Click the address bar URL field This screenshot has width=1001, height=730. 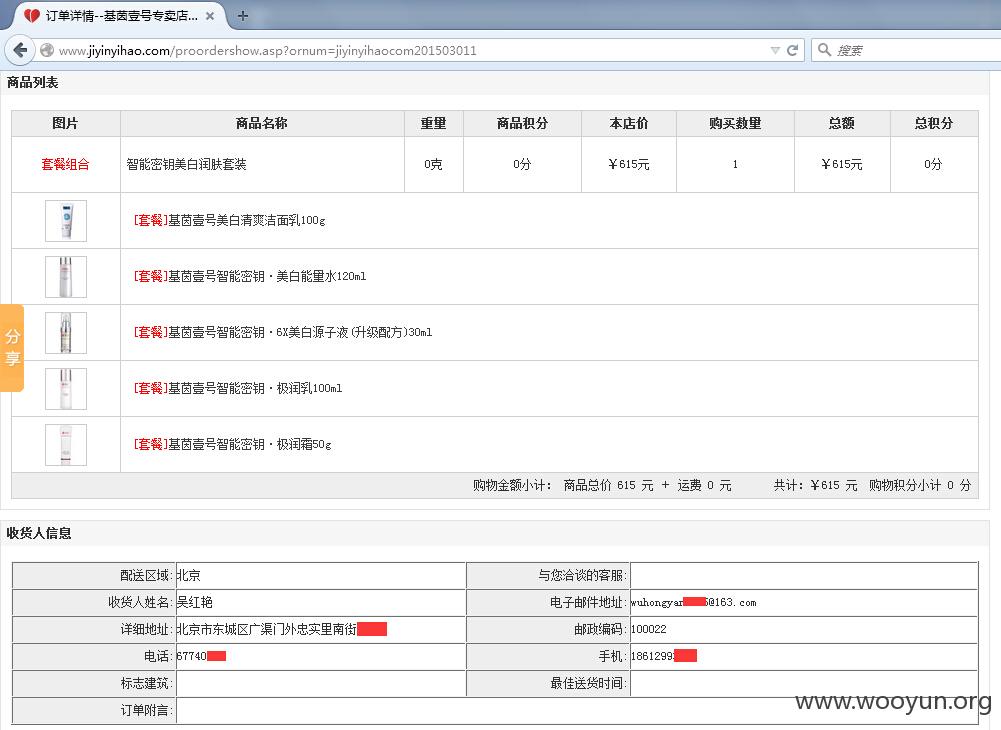(409, 50)
